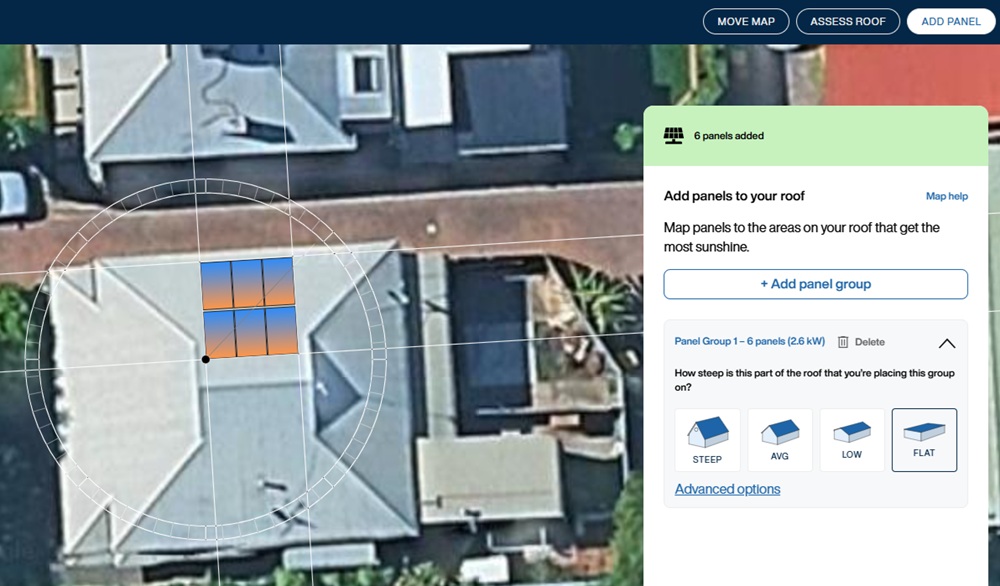1000x586 pixels.
Task: Collapse Panel Group 1 with the chevron
Action: 947,344
